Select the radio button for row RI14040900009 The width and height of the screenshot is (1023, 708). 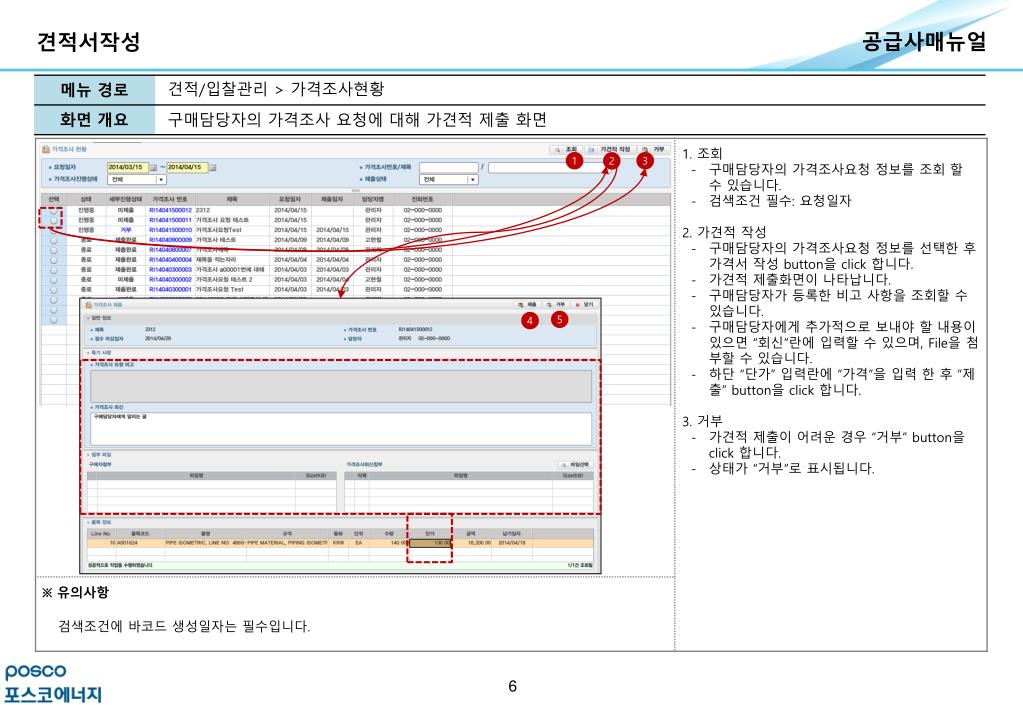pyautogui.click(x=53, y=239)
